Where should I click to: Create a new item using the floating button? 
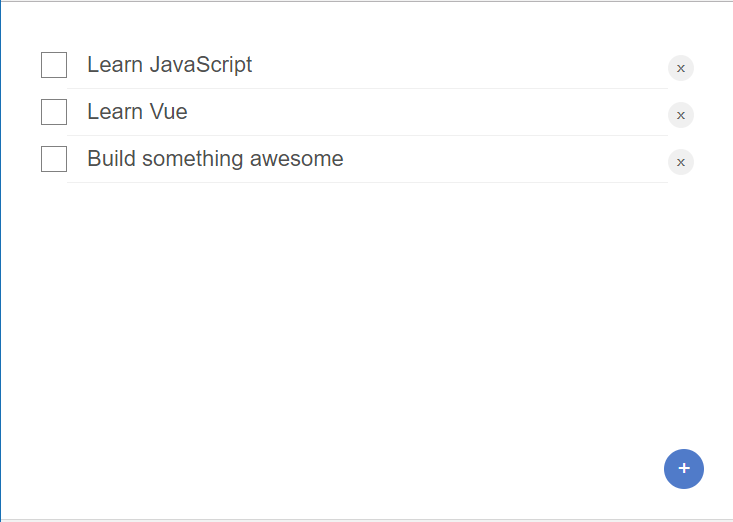pyautogui.click(x=684, y=469)
